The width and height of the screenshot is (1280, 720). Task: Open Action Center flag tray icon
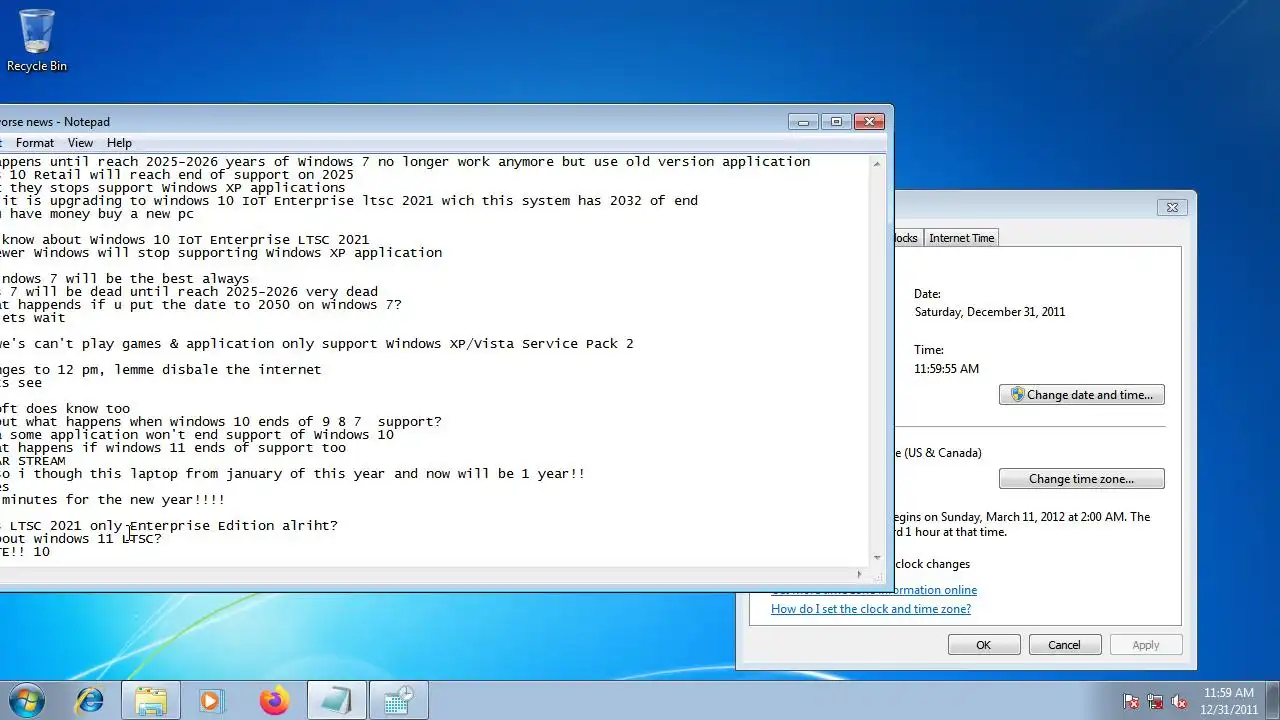pyautogui.click(x=1131, y=701)
